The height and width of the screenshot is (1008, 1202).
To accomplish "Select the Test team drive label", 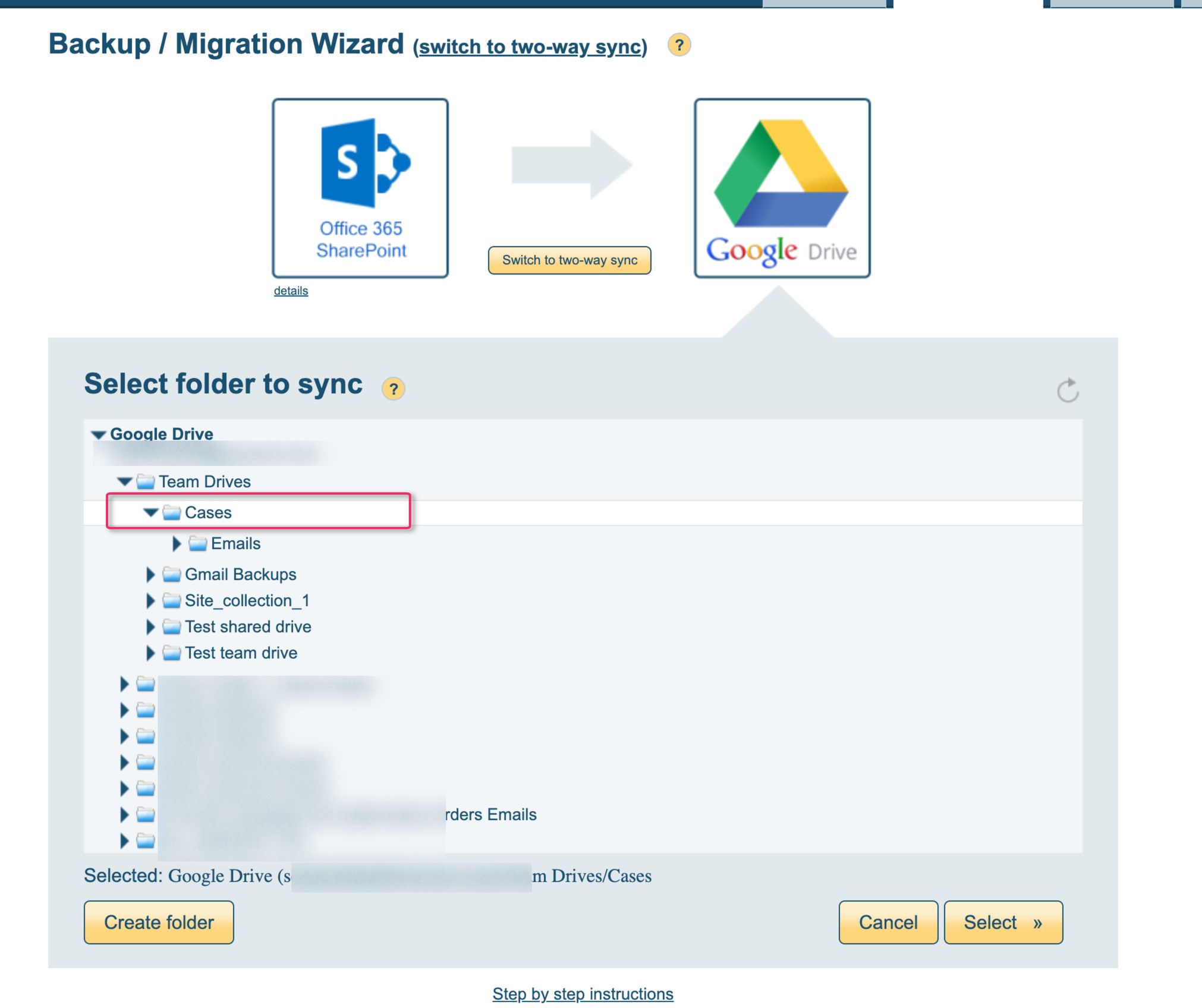I will [x=241, y=653].
